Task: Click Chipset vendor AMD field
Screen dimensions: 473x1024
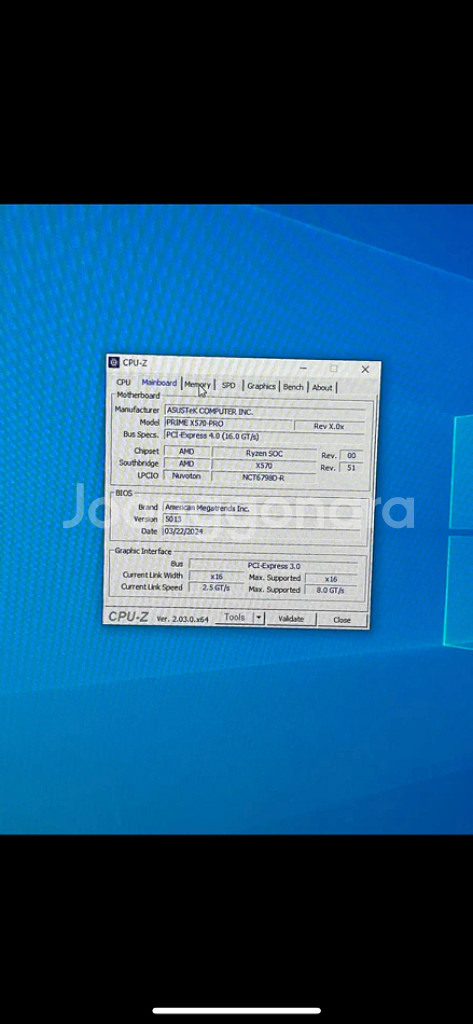Action: tap(186, 451)
